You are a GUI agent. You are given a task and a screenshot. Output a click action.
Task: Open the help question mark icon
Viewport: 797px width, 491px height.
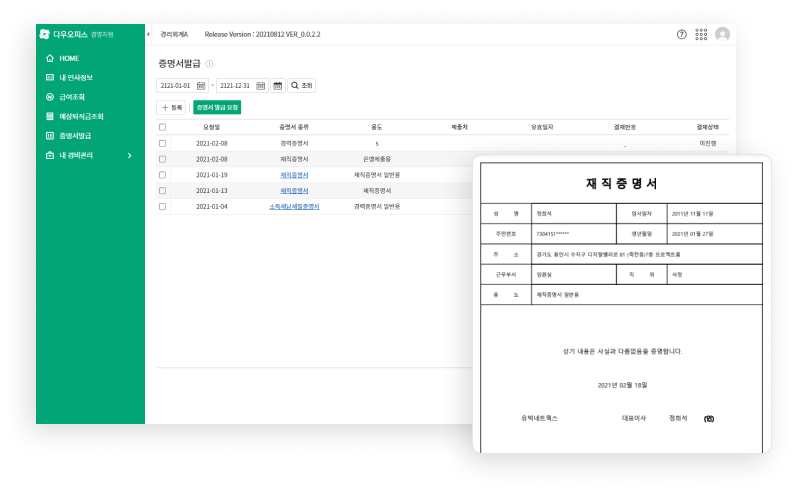tap(682, 34)
